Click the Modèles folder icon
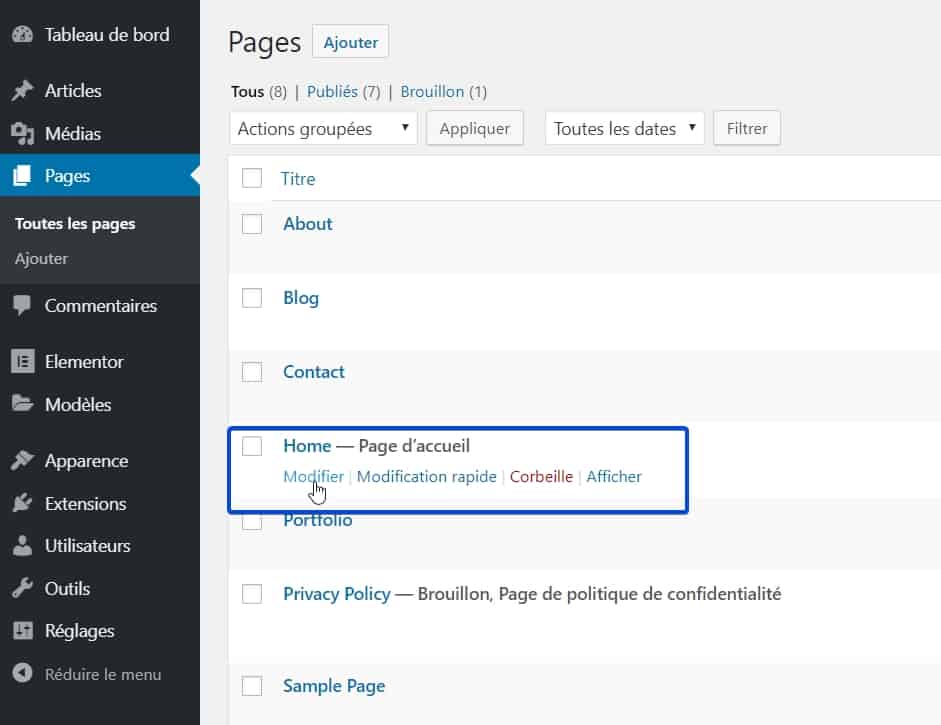The width and height of the screenshot is (941, 725). (23, 404)
